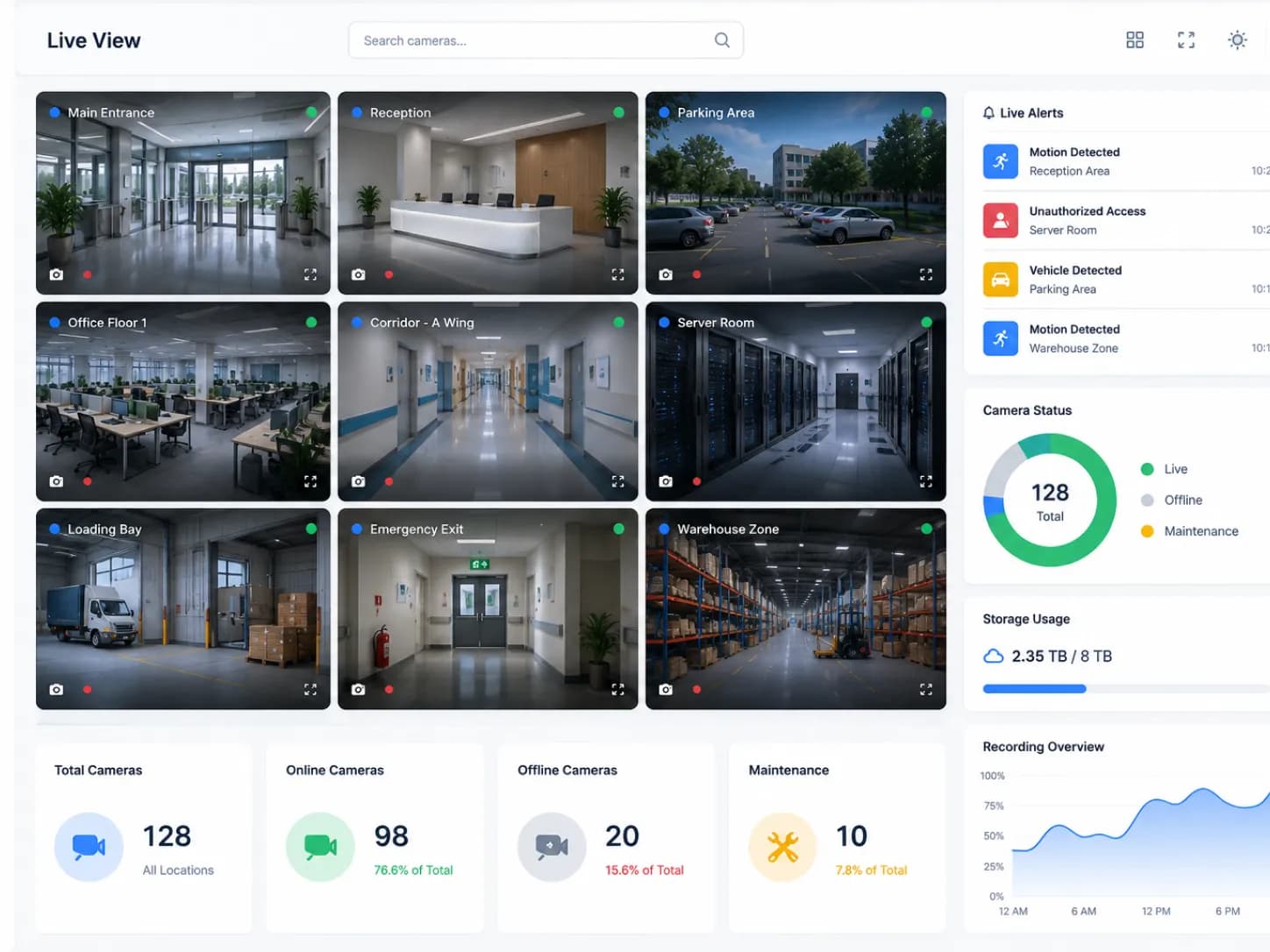Image resolution: width=1270 pixels, height=952 pixels.
Task: Toggle the light theme sun icon
Action: point(1237,40)
